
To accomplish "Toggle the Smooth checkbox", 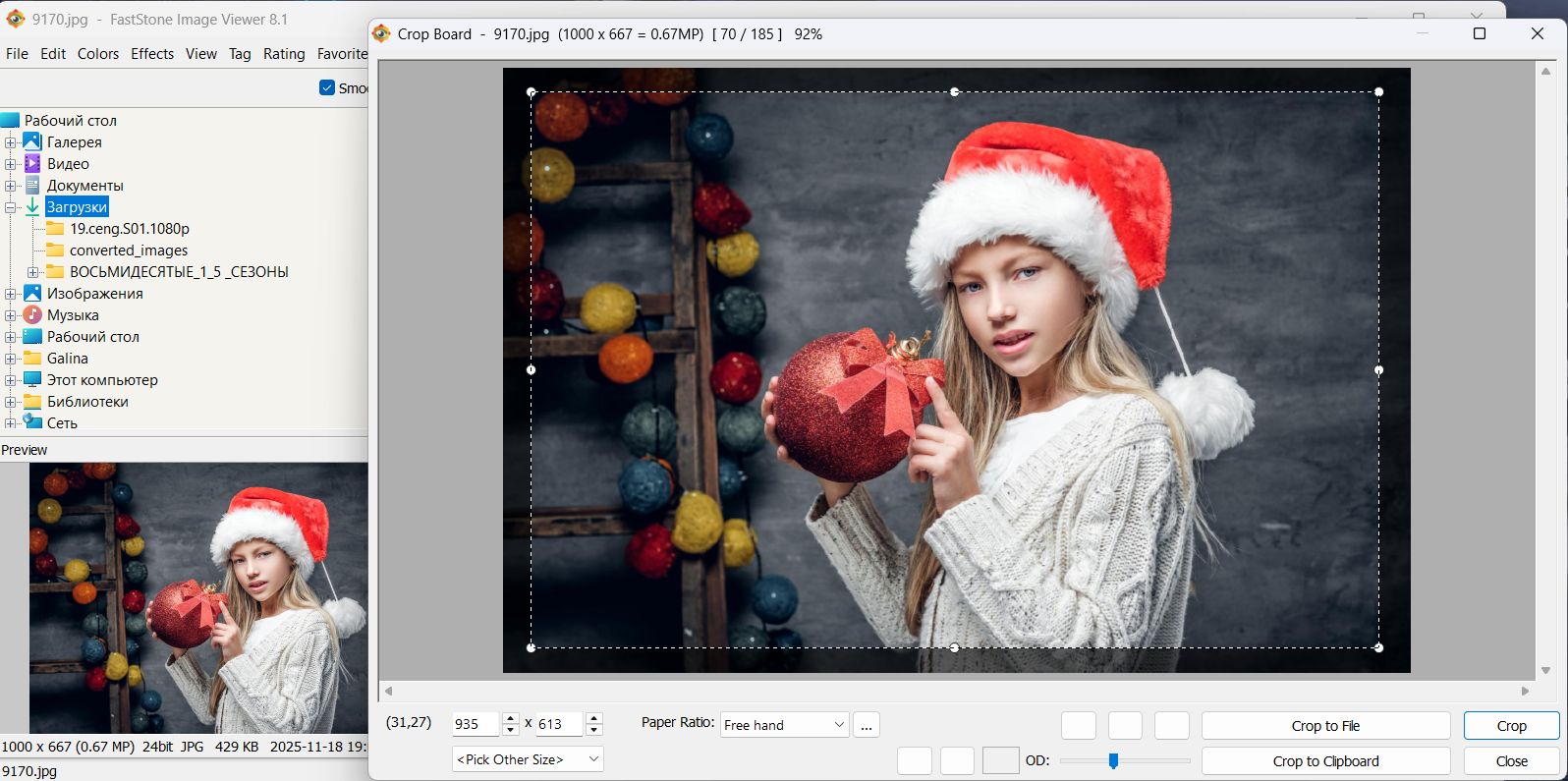I will (x=327, y=87).
